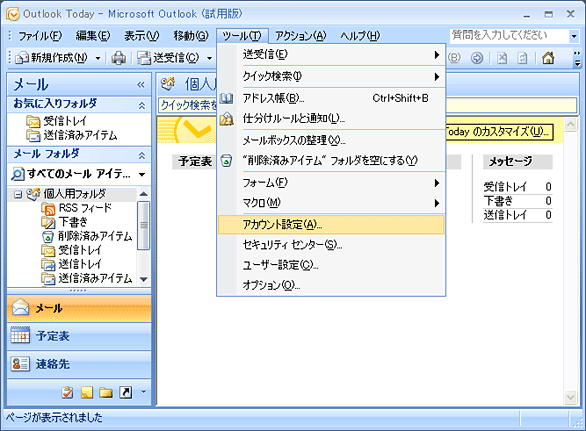Click the folder list vertical scrollbar thumb

pyautogui.click(x=144, y=225)
